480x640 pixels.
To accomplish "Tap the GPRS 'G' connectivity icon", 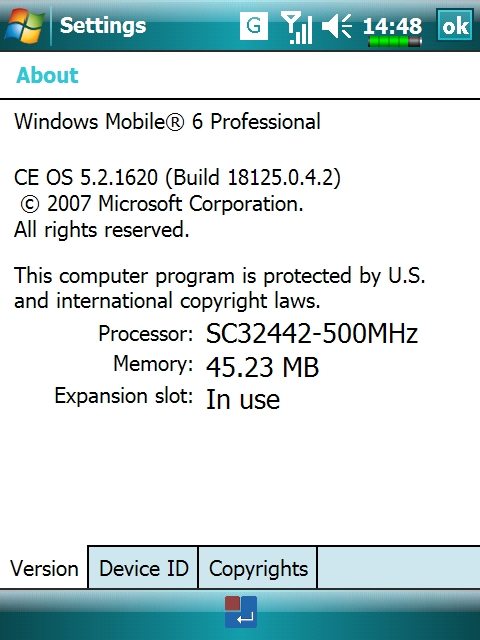I will 253,26.
